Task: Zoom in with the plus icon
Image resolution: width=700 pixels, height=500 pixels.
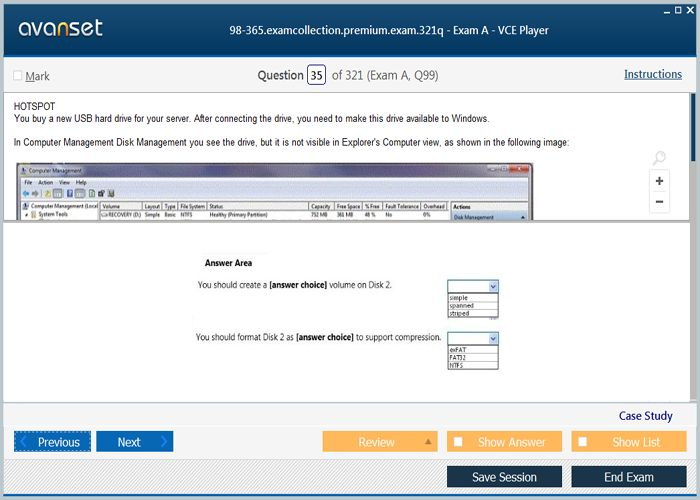Action: [x=659, y=181]
